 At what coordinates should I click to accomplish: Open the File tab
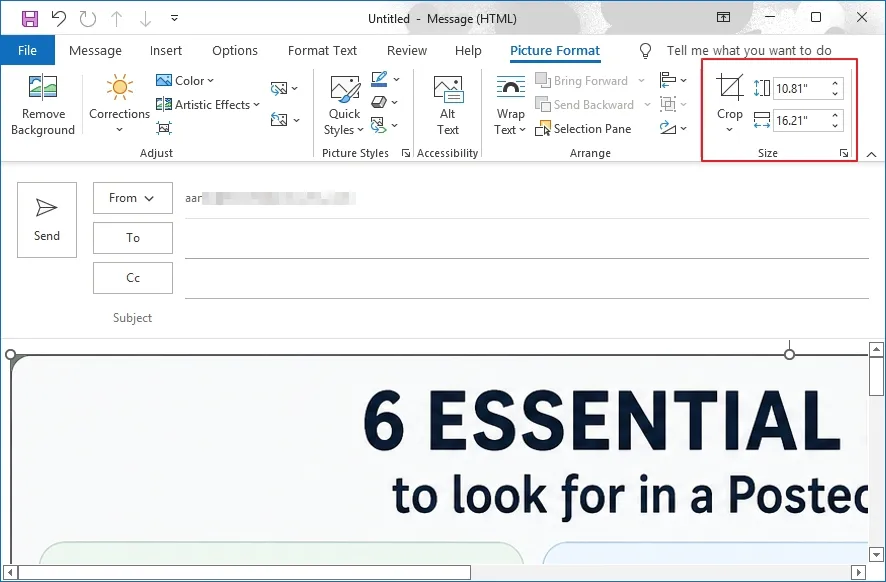27,50
